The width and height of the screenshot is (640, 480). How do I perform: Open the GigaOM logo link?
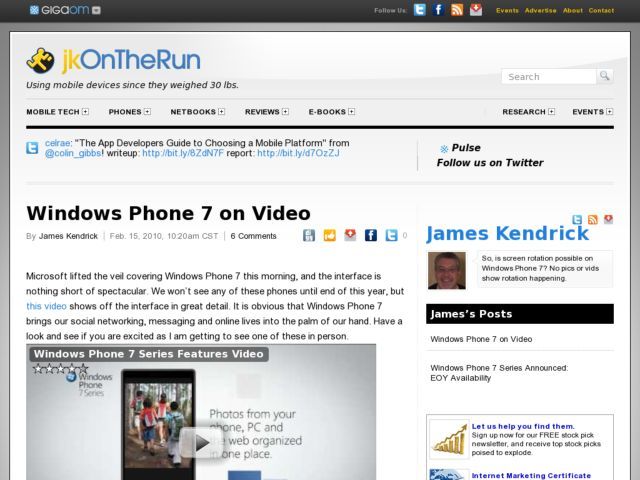pyautogui.click(x=60, y=10)
